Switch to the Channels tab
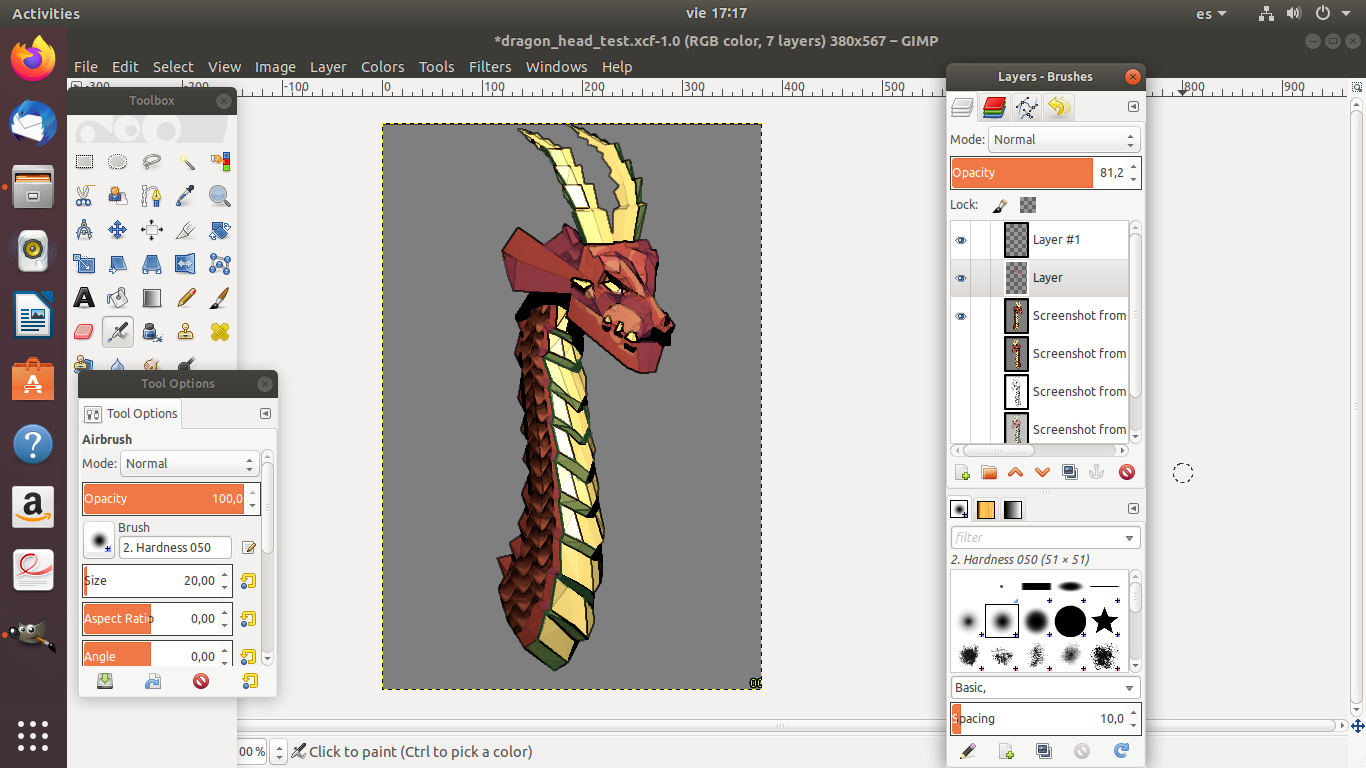This screenshot has width=1366, height=768. [994, 107]
